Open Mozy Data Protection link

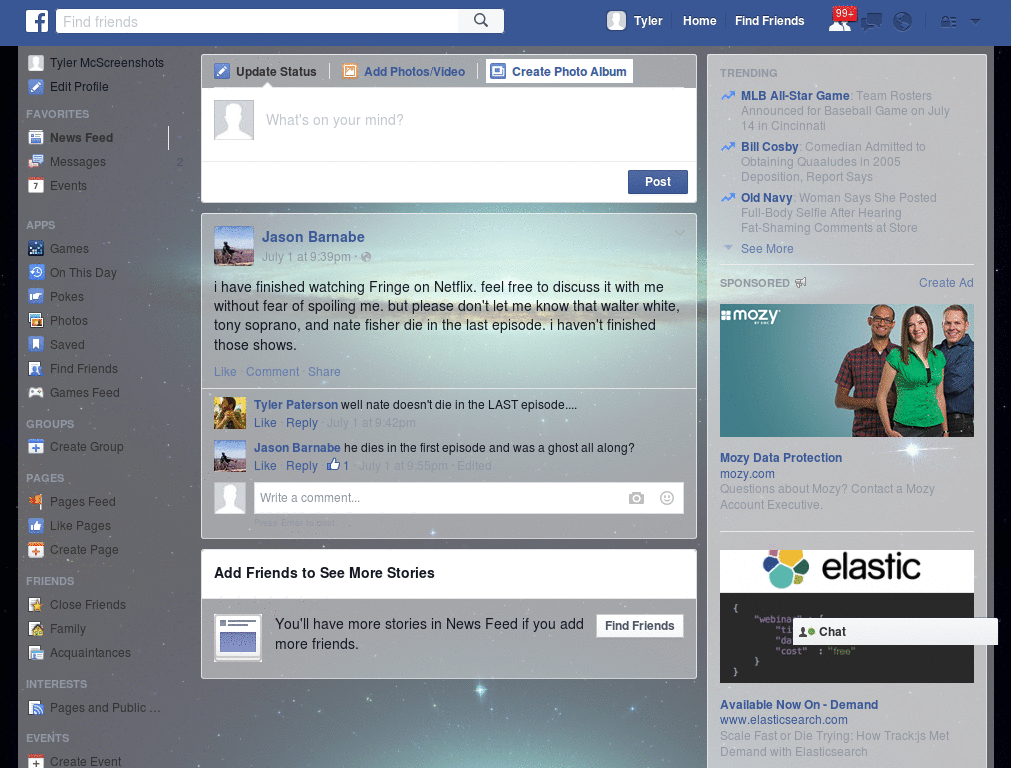pos(780,458)
